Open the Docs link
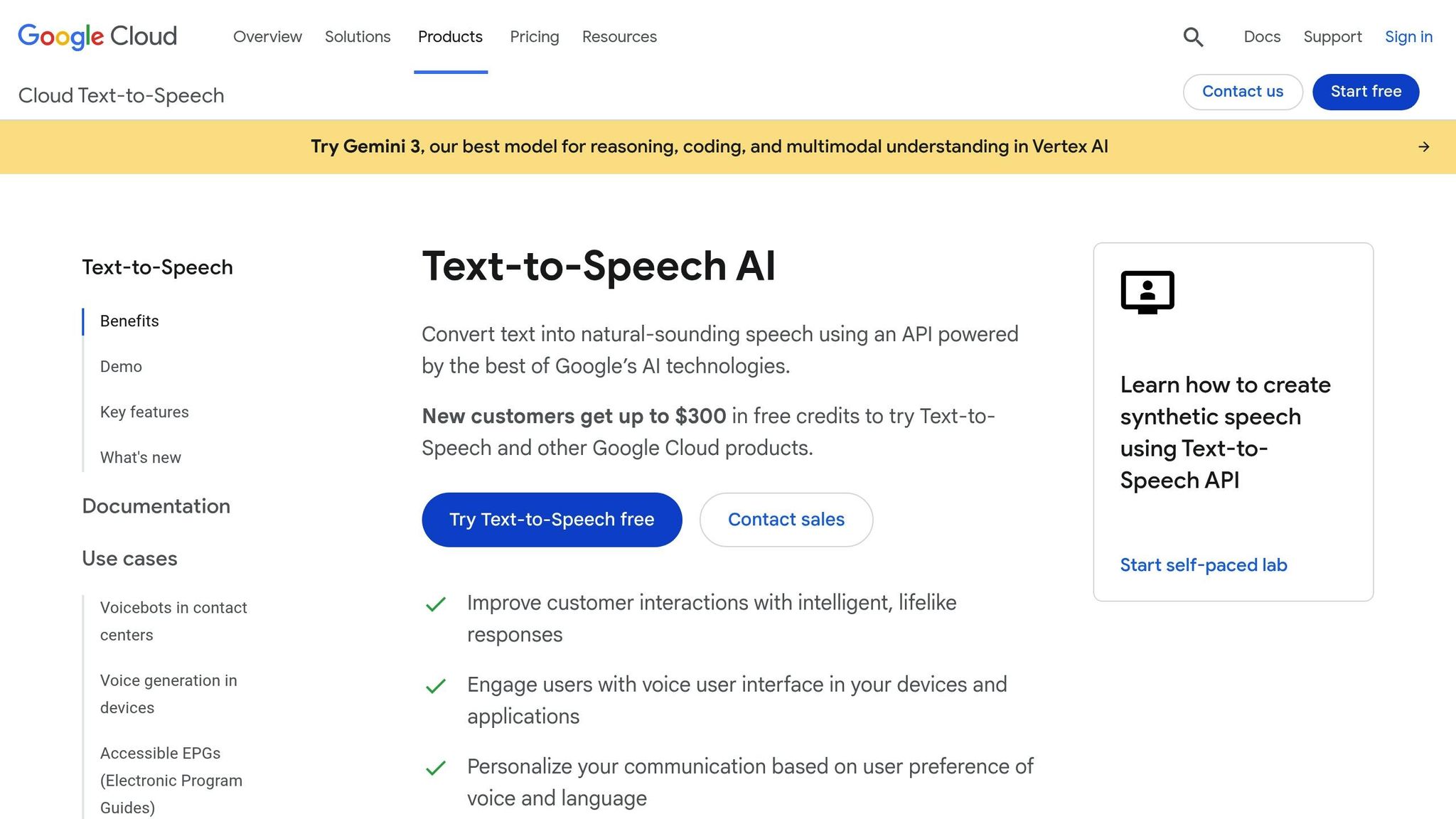Image resolution: width=1456 pixels, height=819 pixels. pyautogui.click(x=1262, y=37)
